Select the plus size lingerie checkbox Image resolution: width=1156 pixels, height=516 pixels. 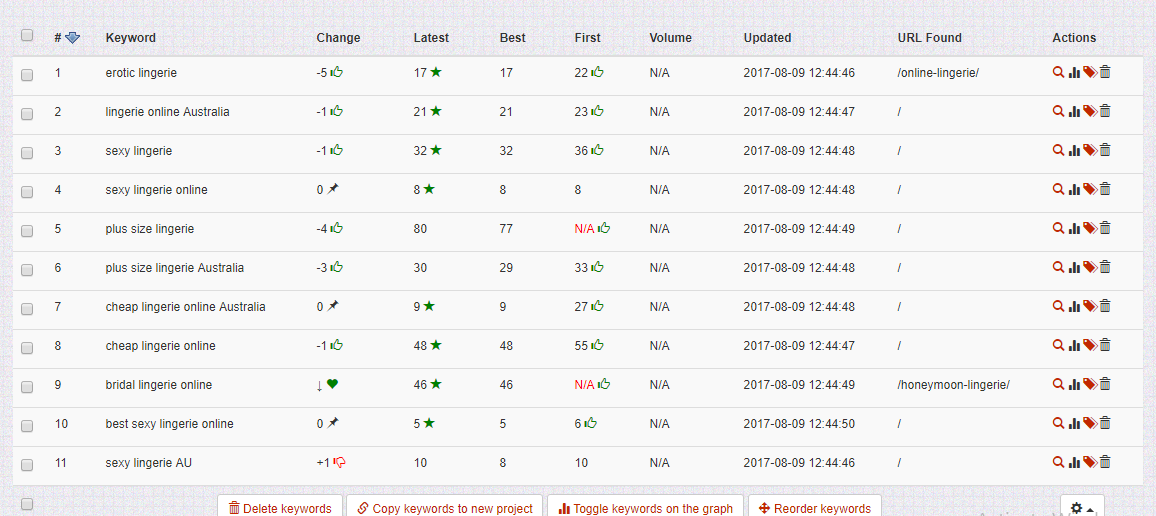27,231
